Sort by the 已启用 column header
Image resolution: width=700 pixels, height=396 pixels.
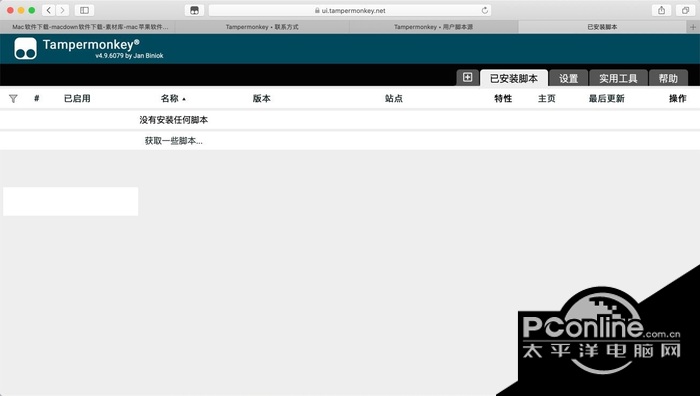(77, 98)
